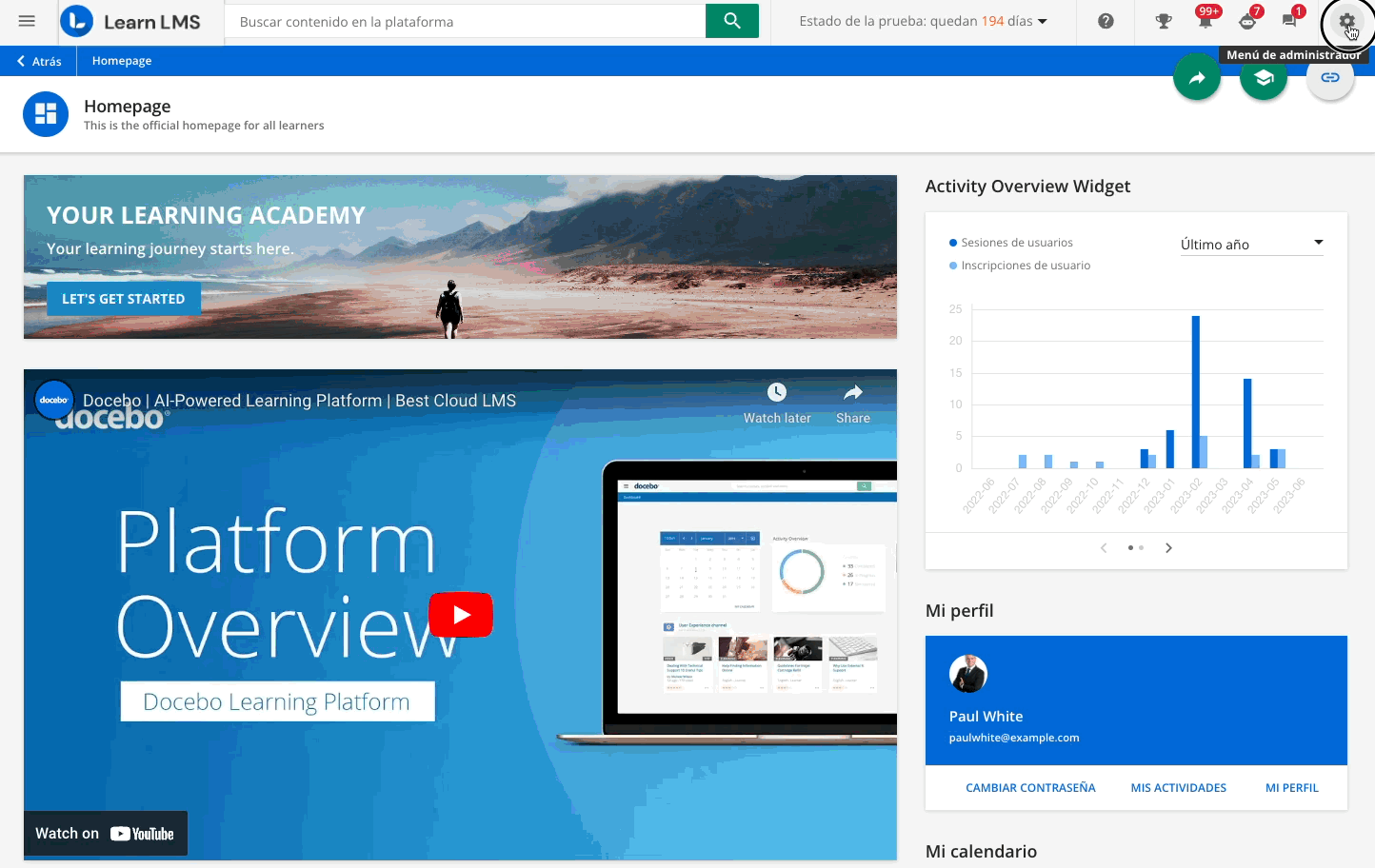Screen dimensions: 1375x868
Task: Click the Watch later clock icon
Action: pyautogui.click(x=777, y=392)
